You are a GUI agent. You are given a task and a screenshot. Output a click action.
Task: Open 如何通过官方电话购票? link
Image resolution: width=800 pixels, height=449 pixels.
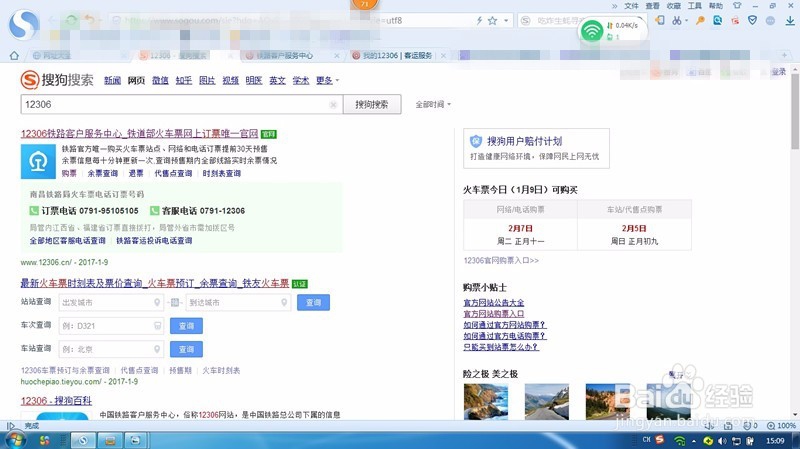(x=504, y=336)
